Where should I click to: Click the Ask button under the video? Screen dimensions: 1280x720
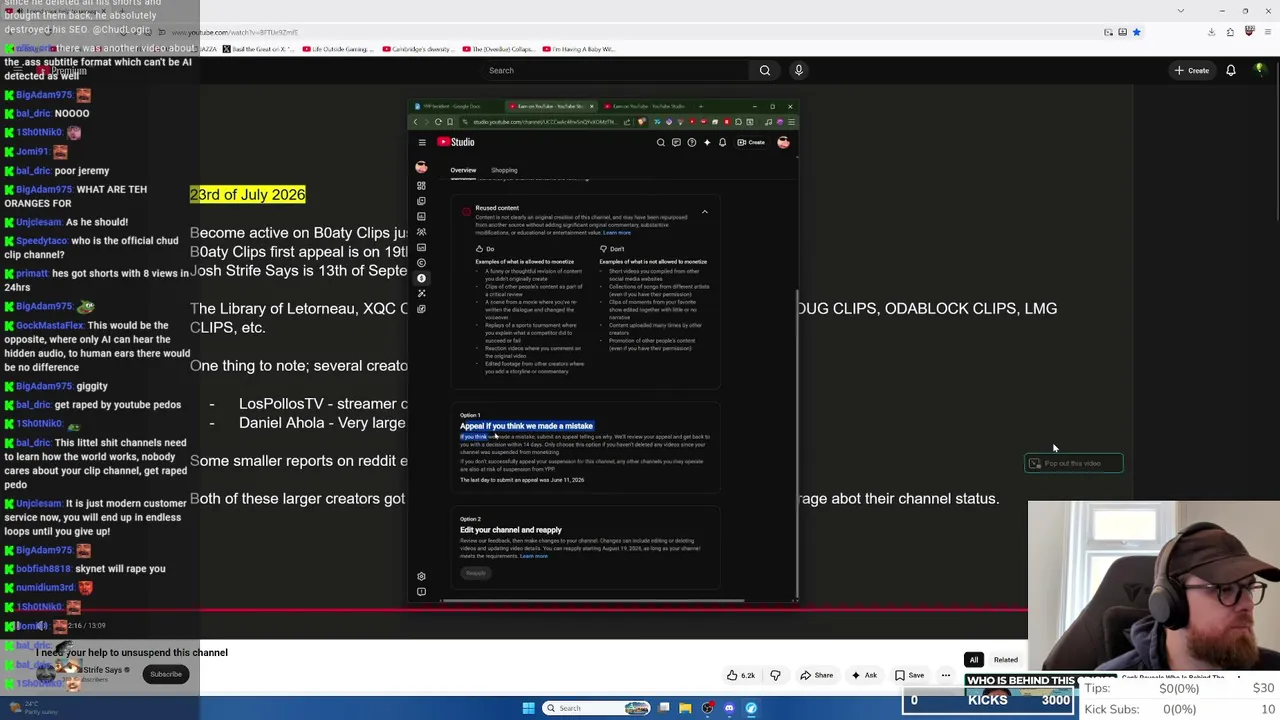click(864, 675)
